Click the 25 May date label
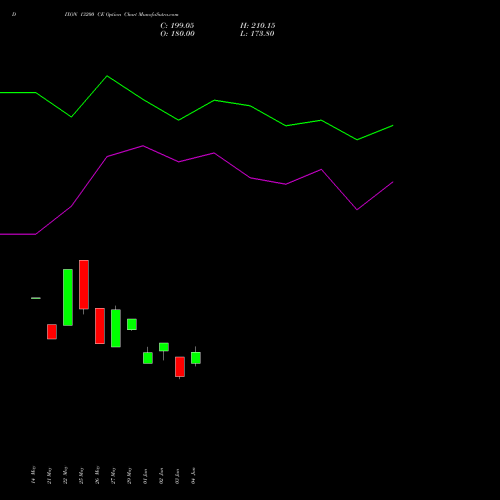500x500 pixels. [81, 476]
